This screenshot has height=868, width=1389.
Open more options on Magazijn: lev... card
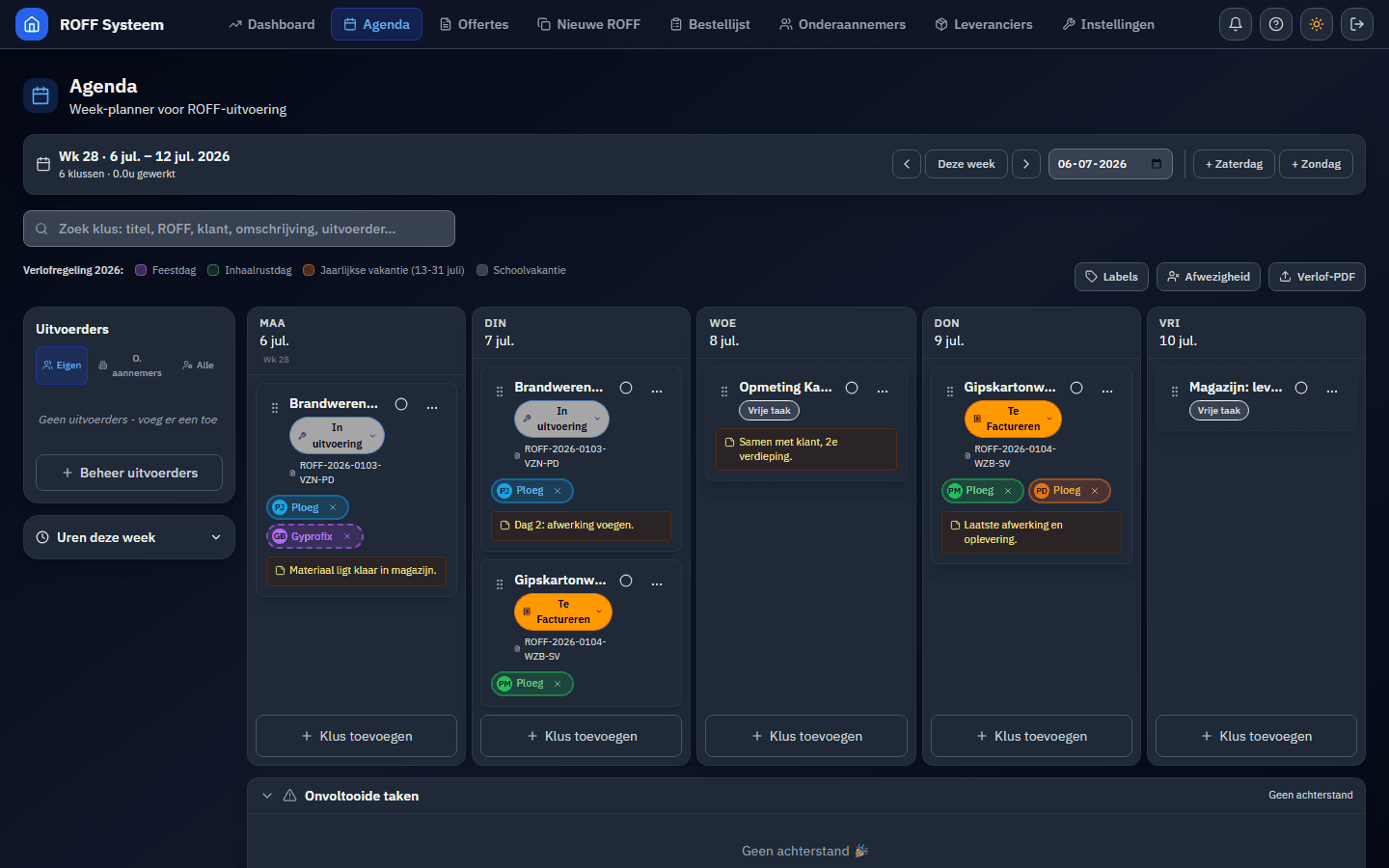1332,391
